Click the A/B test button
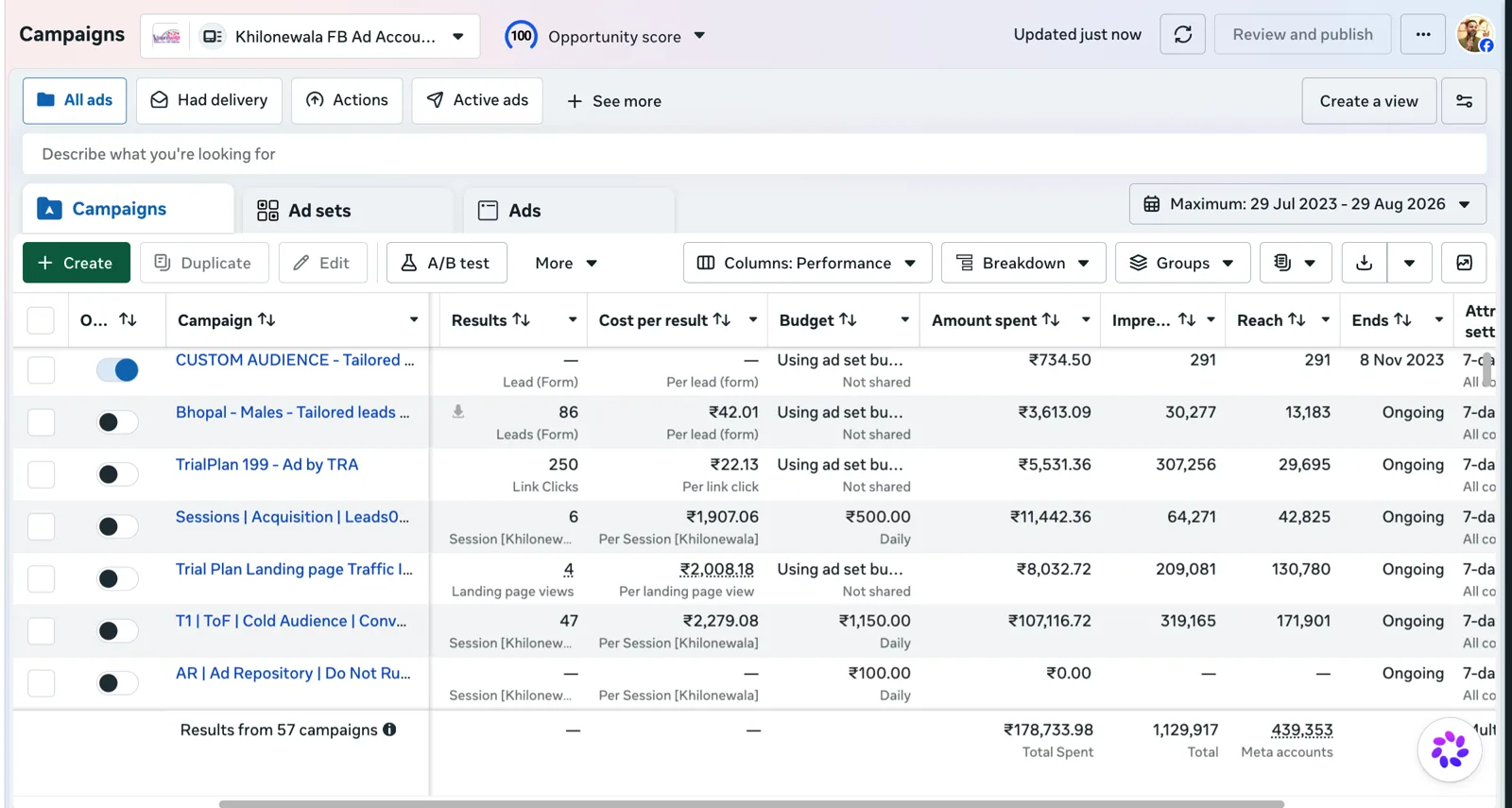 point(446,263)
